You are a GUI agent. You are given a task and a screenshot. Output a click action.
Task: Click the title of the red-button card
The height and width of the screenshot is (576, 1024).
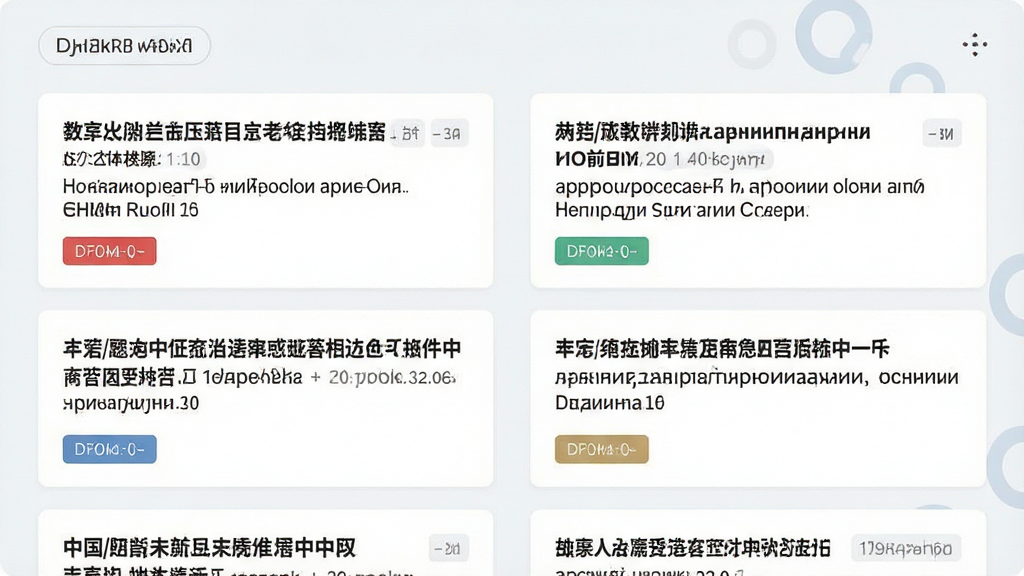224,132
